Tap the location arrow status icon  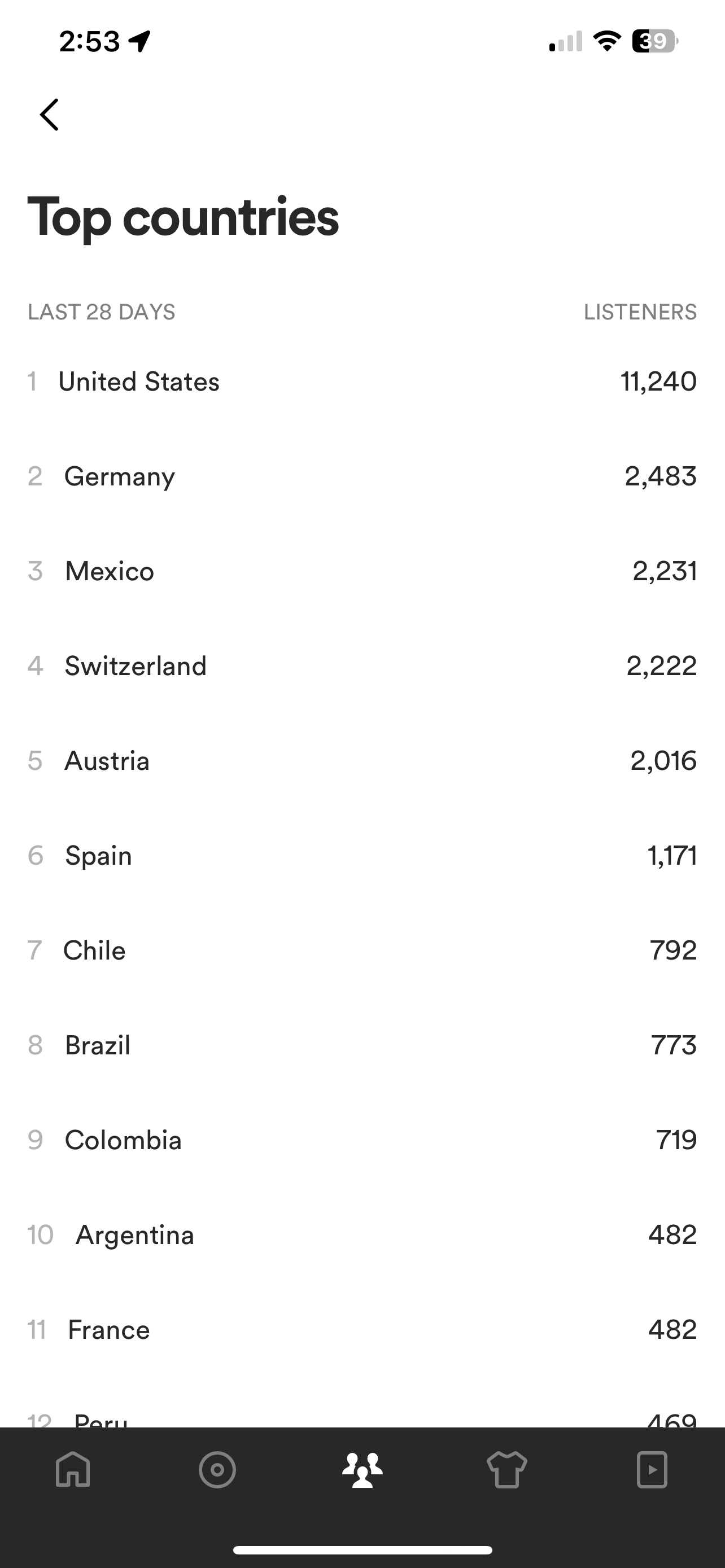[x=140, y=41]
